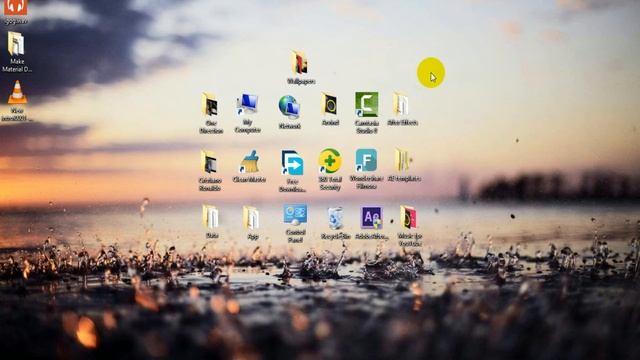Open the Make Material D... folder
This screenshot has height=360, width=640.
(x=16, y=43)
